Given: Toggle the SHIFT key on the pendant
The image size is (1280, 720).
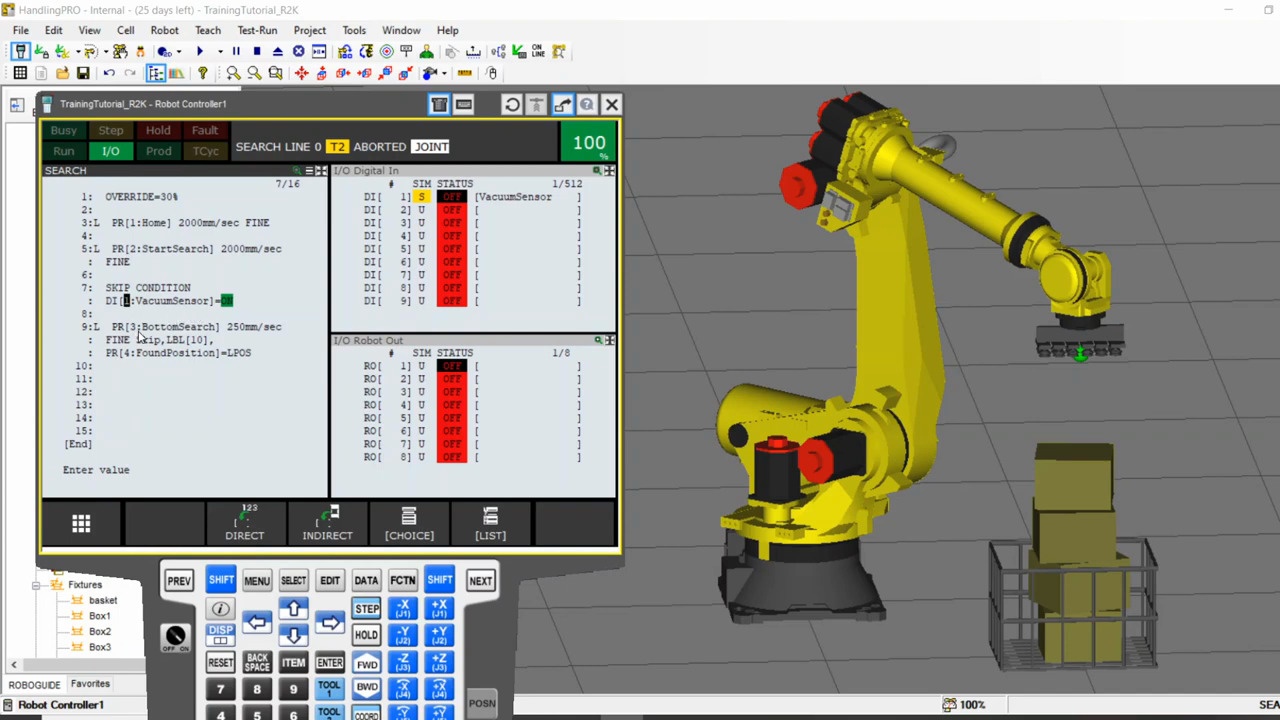Looking at the screenshot, I should [221, 580].
